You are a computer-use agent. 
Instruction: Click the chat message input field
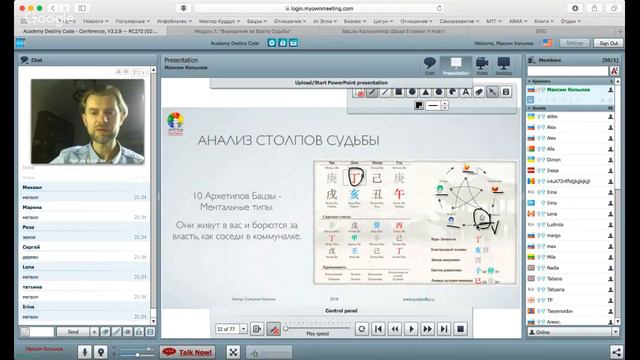42,332
